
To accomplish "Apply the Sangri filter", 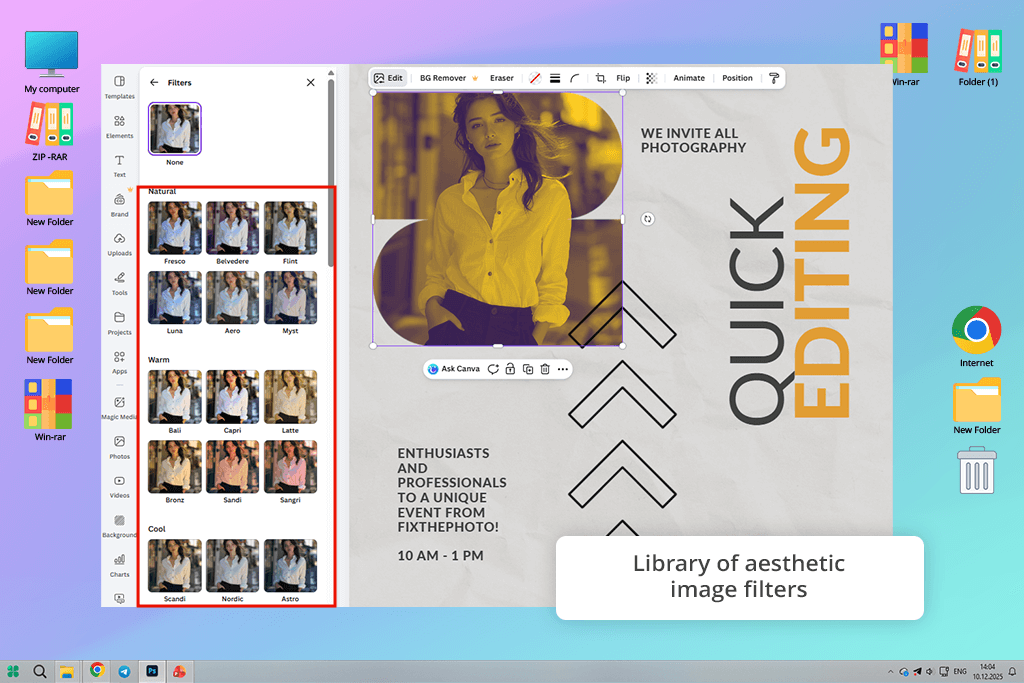I will click(290, 467).
